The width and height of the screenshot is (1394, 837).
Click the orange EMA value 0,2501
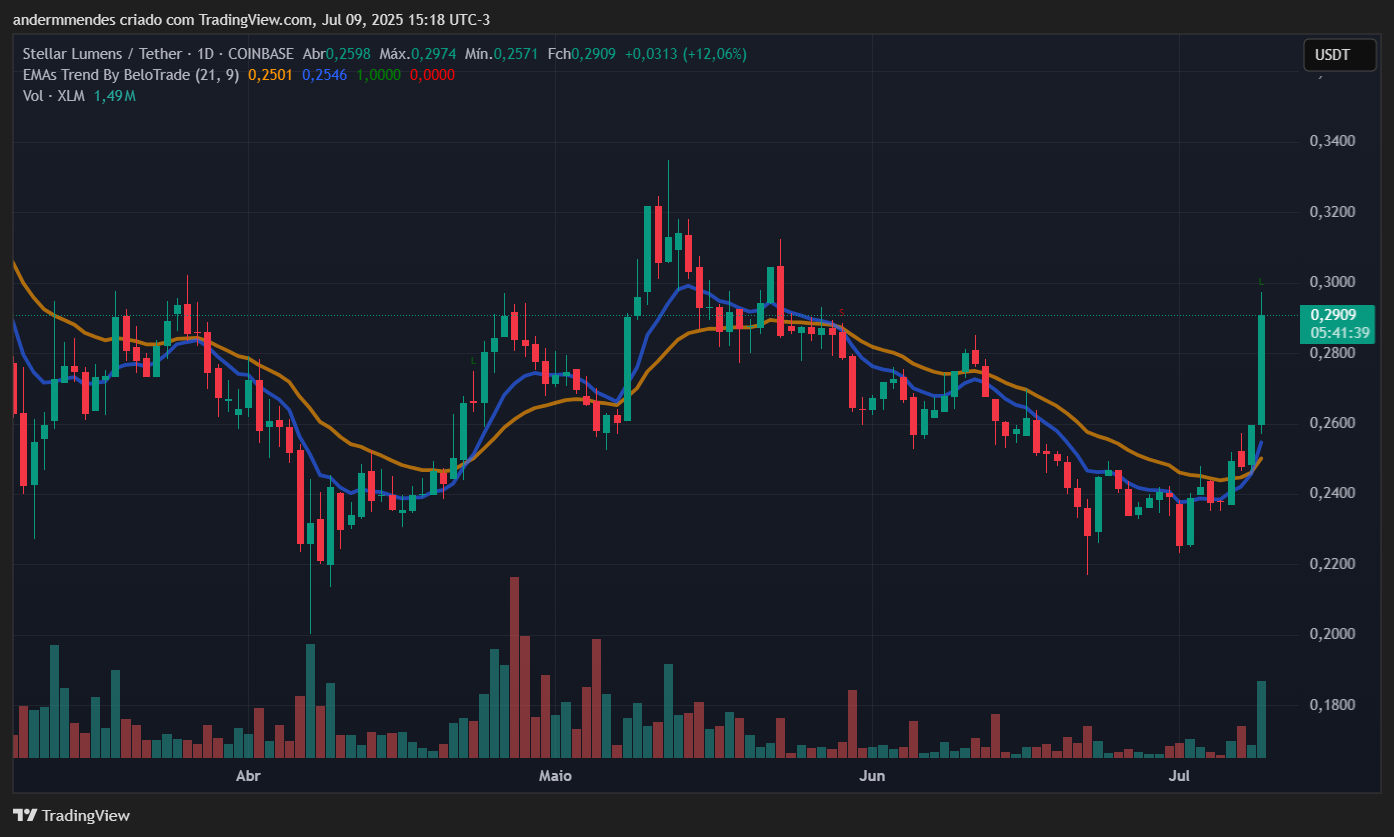pyautogui.click(x=270, y=75)
